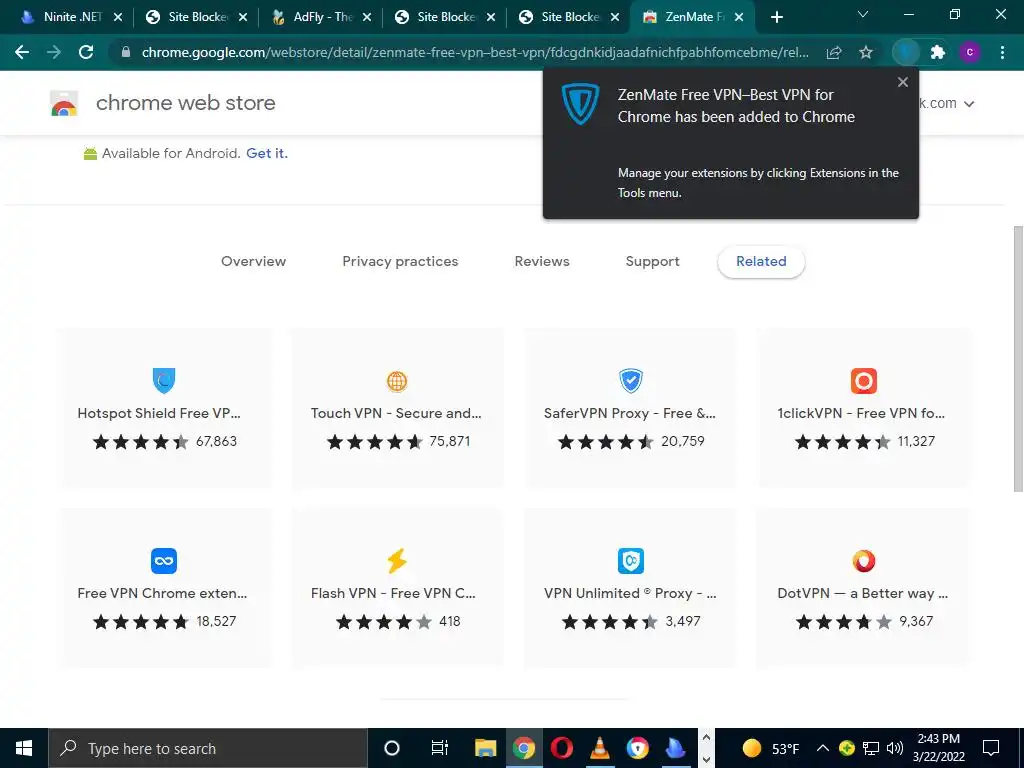This screenshot has height=768, width=1024.
Task: Open the tab search dropdown arrow
Action: [x=863, y=14]
